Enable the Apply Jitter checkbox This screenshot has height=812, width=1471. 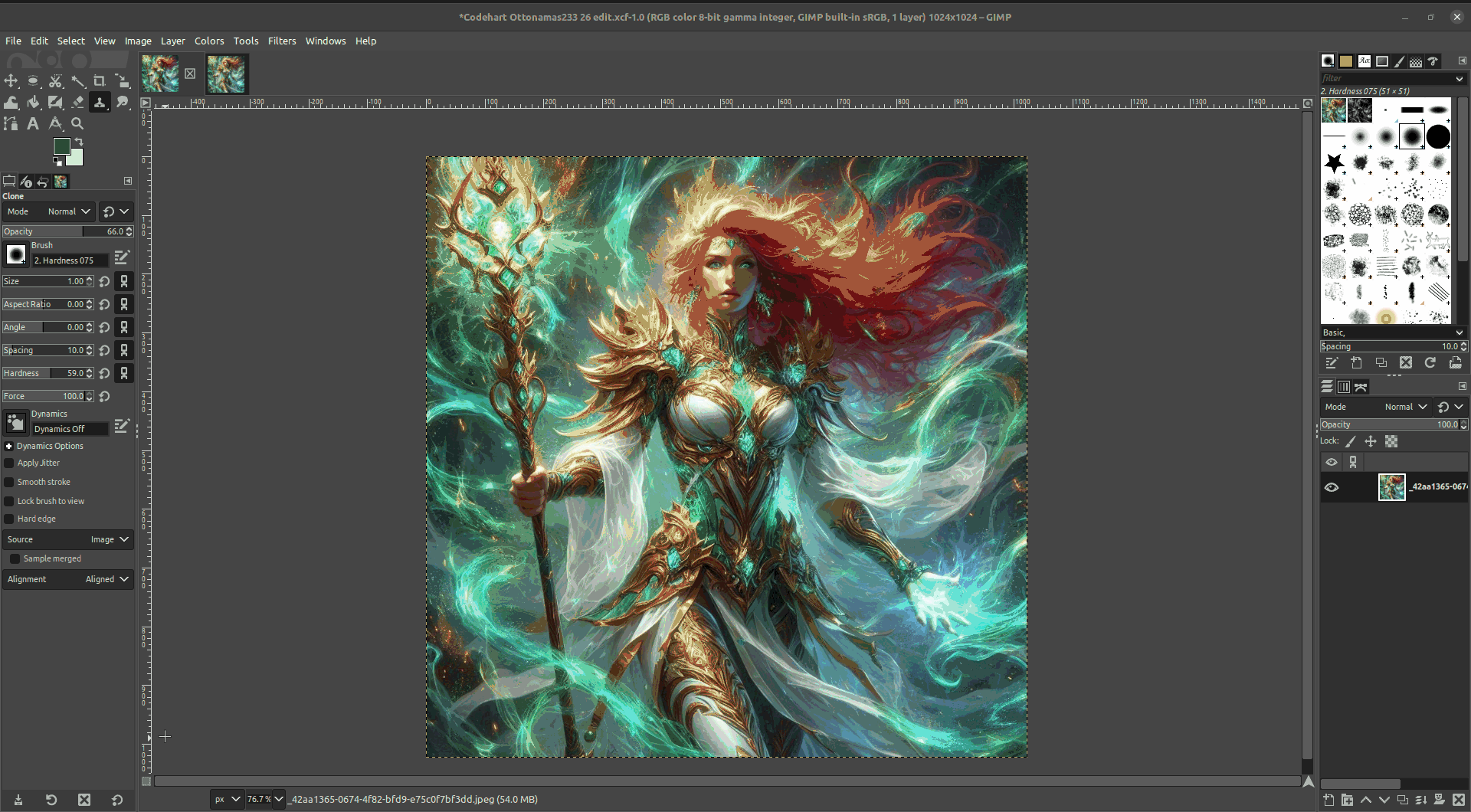click(9, 463)
